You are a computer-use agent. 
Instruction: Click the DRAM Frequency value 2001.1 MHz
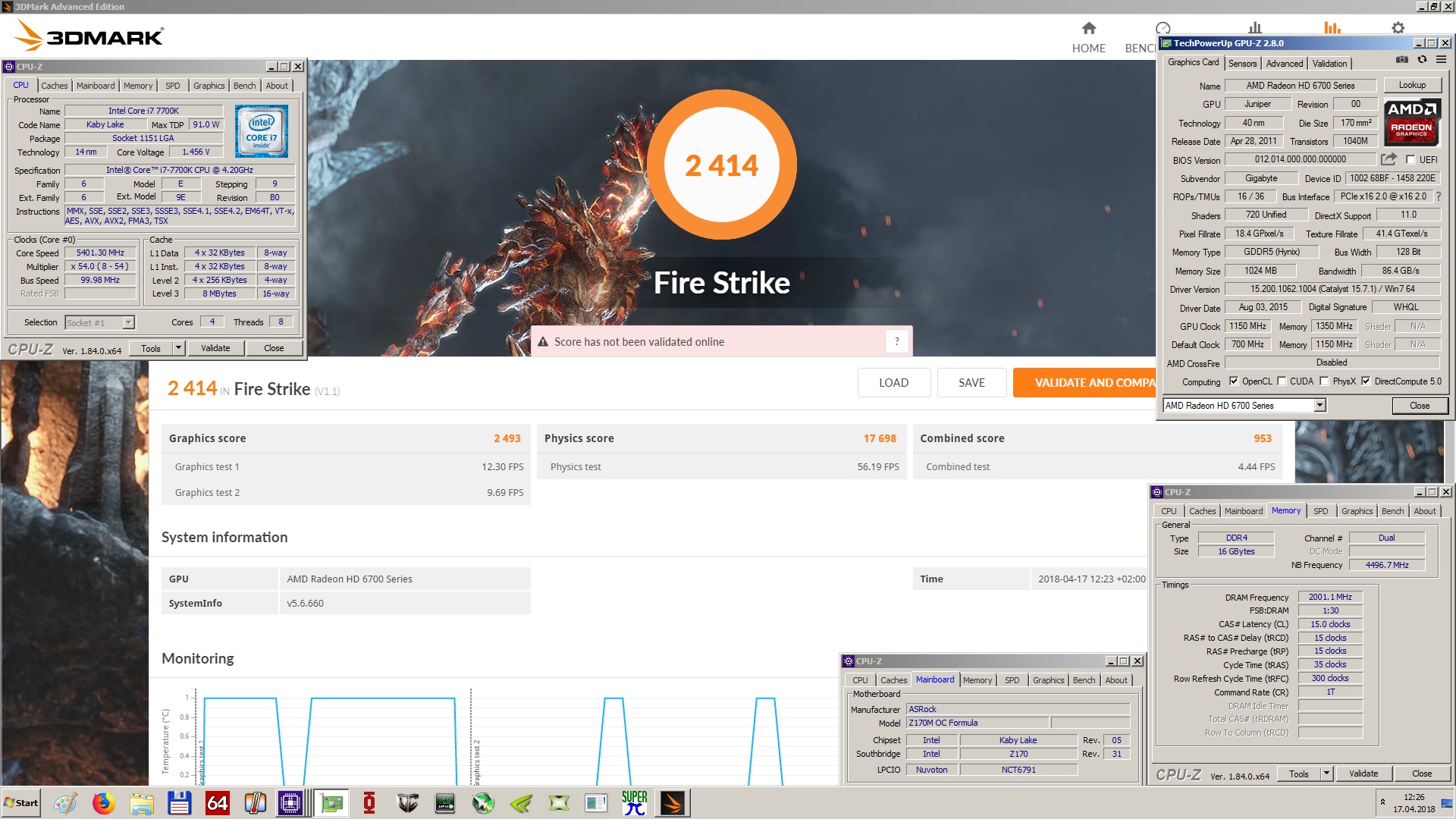coord(1330,598)
